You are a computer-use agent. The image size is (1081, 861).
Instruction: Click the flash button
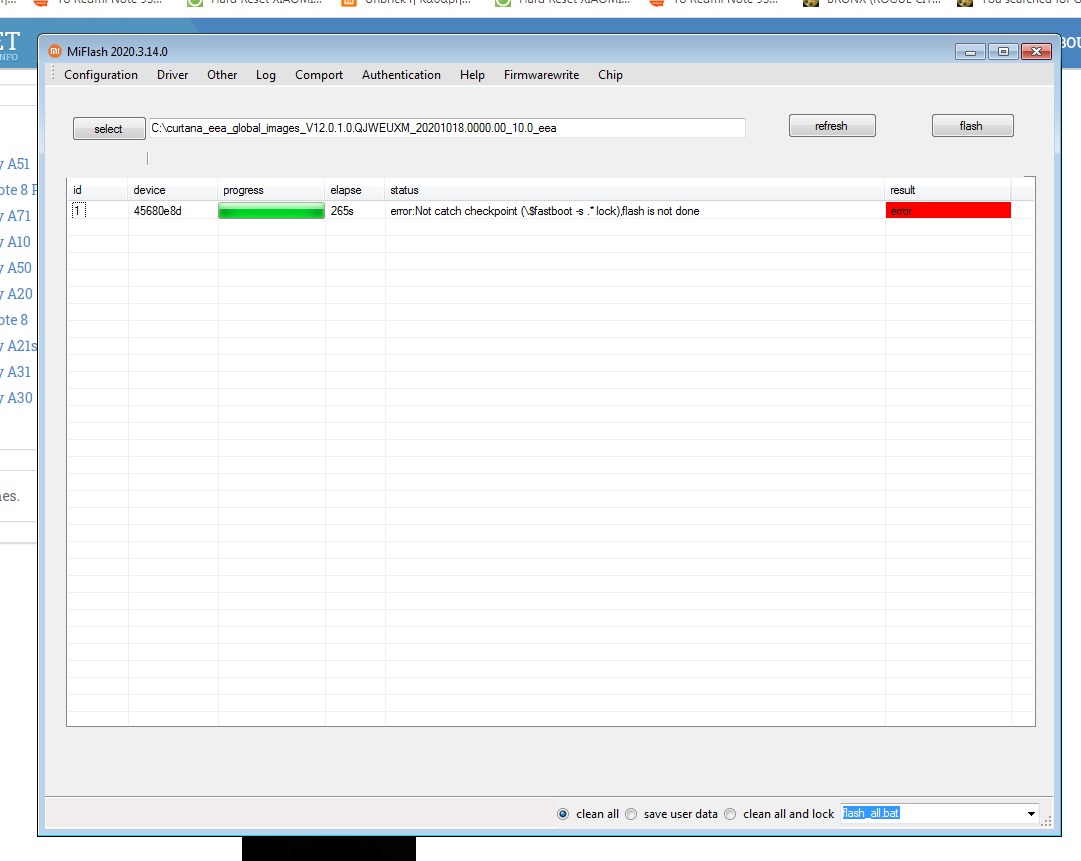[x=972, y=125]
